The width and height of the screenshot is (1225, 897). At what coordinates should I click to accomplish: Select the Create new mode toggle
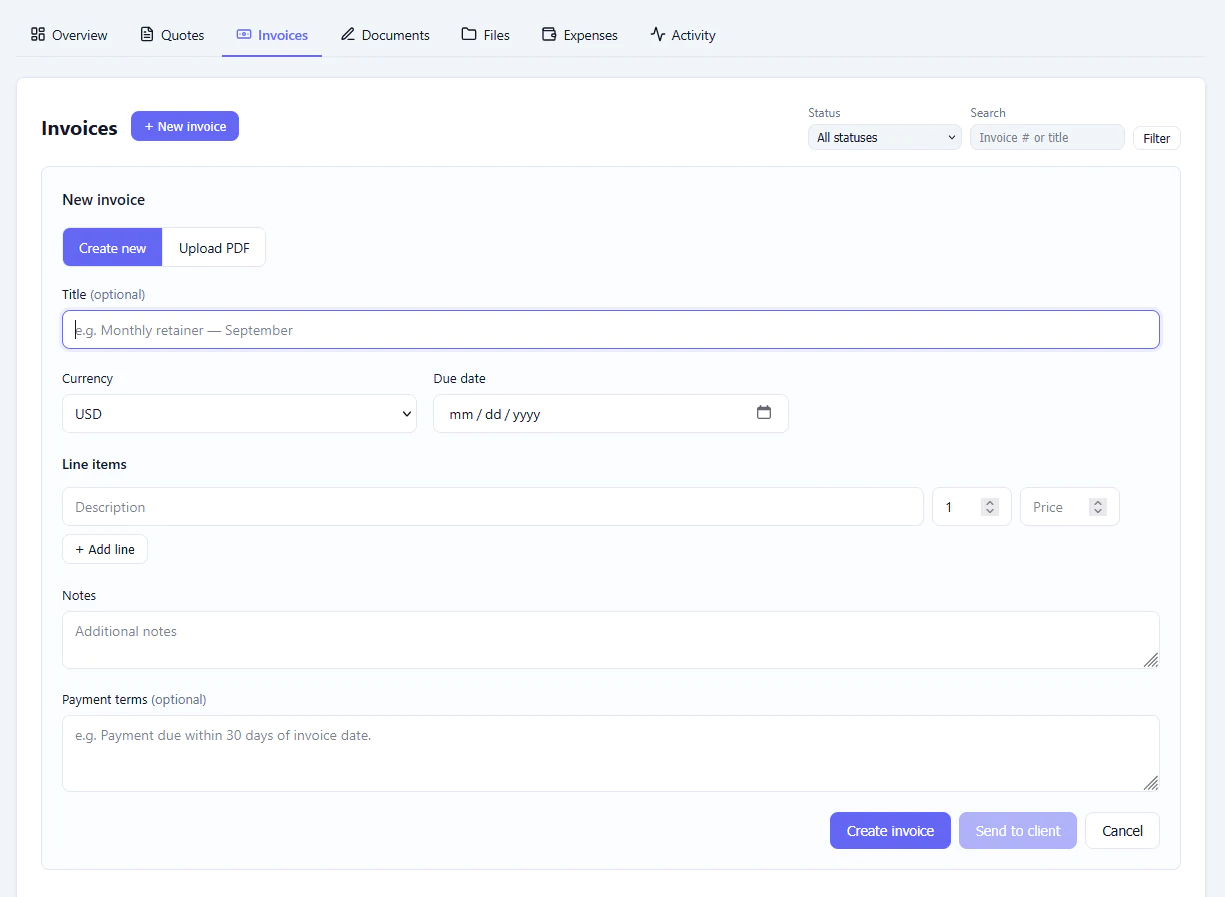[x=112, y=248]
